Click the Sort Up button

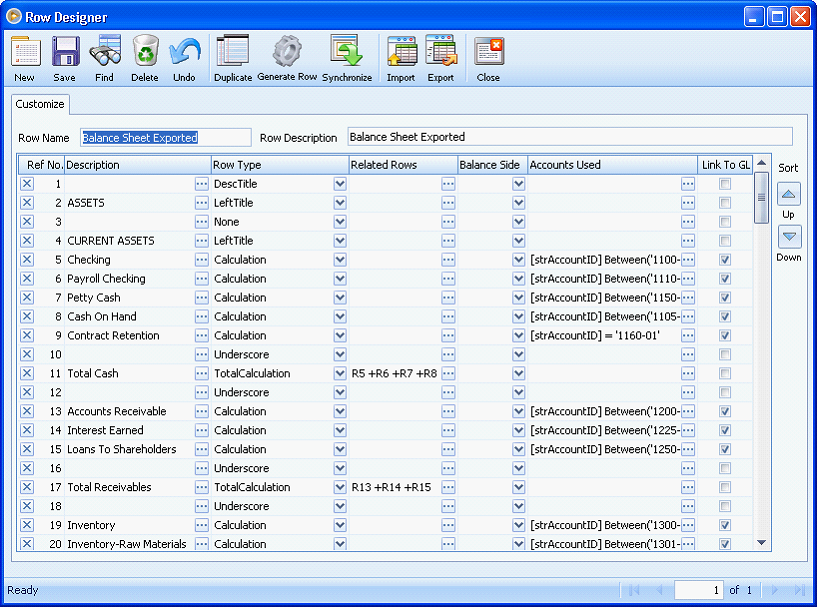(789, 192)
